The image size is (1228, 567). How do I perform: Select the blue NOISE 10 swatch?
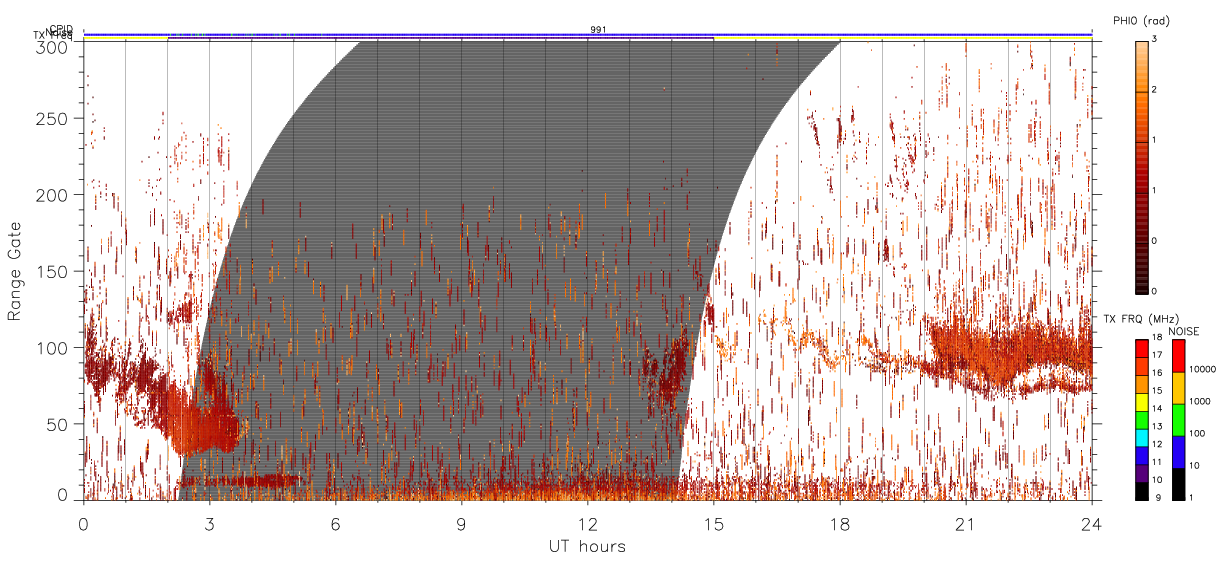[x=1179, y=452]
